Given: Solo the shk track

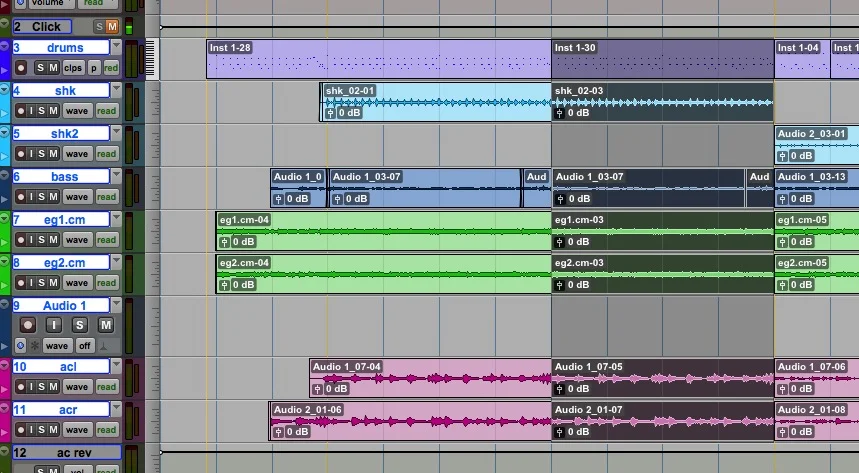Looking at the screenshot, I should click(x=41, y=111).
